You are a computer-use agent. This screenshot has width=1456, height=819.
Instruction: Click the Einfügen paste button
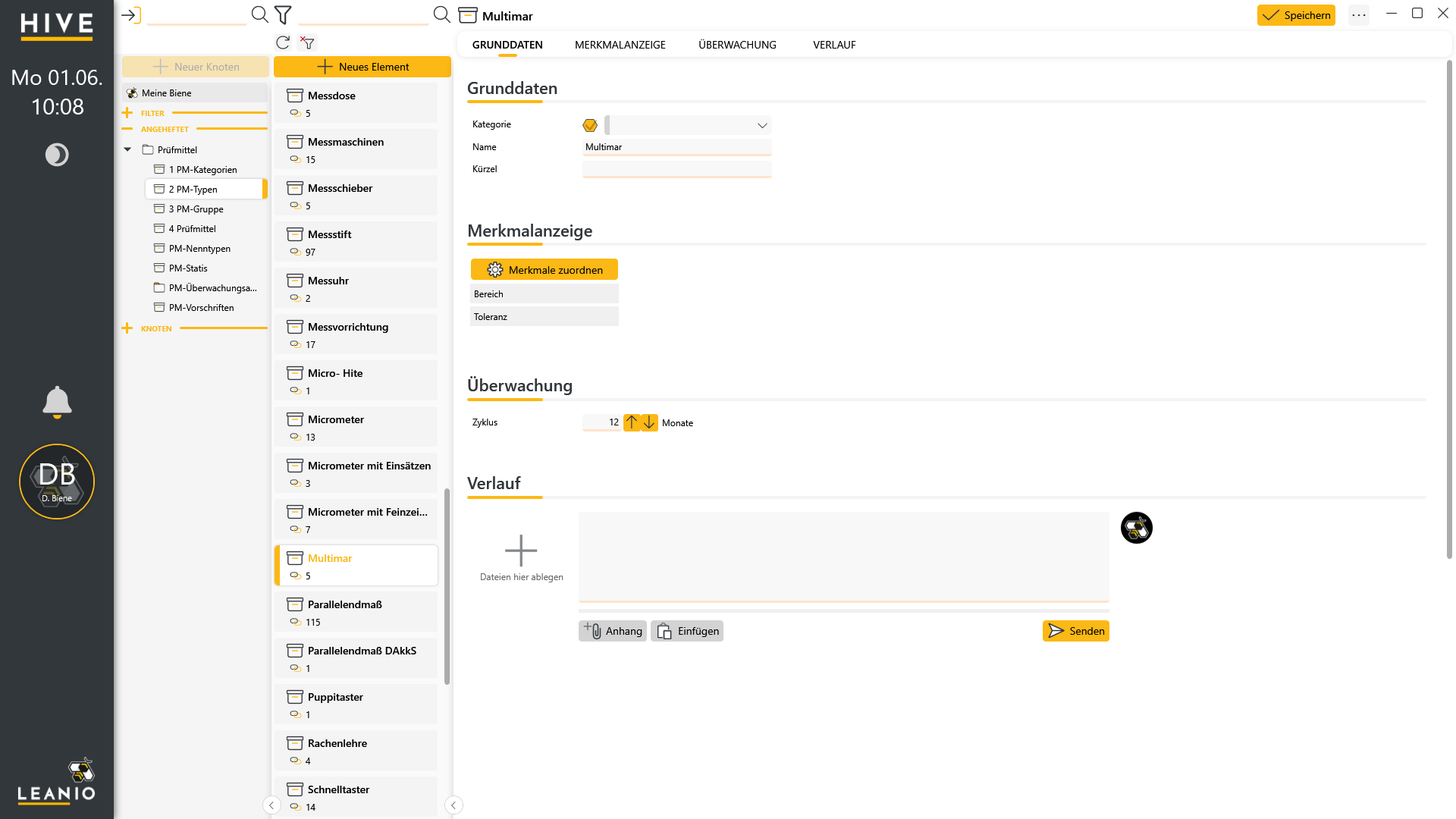point(687,631)
